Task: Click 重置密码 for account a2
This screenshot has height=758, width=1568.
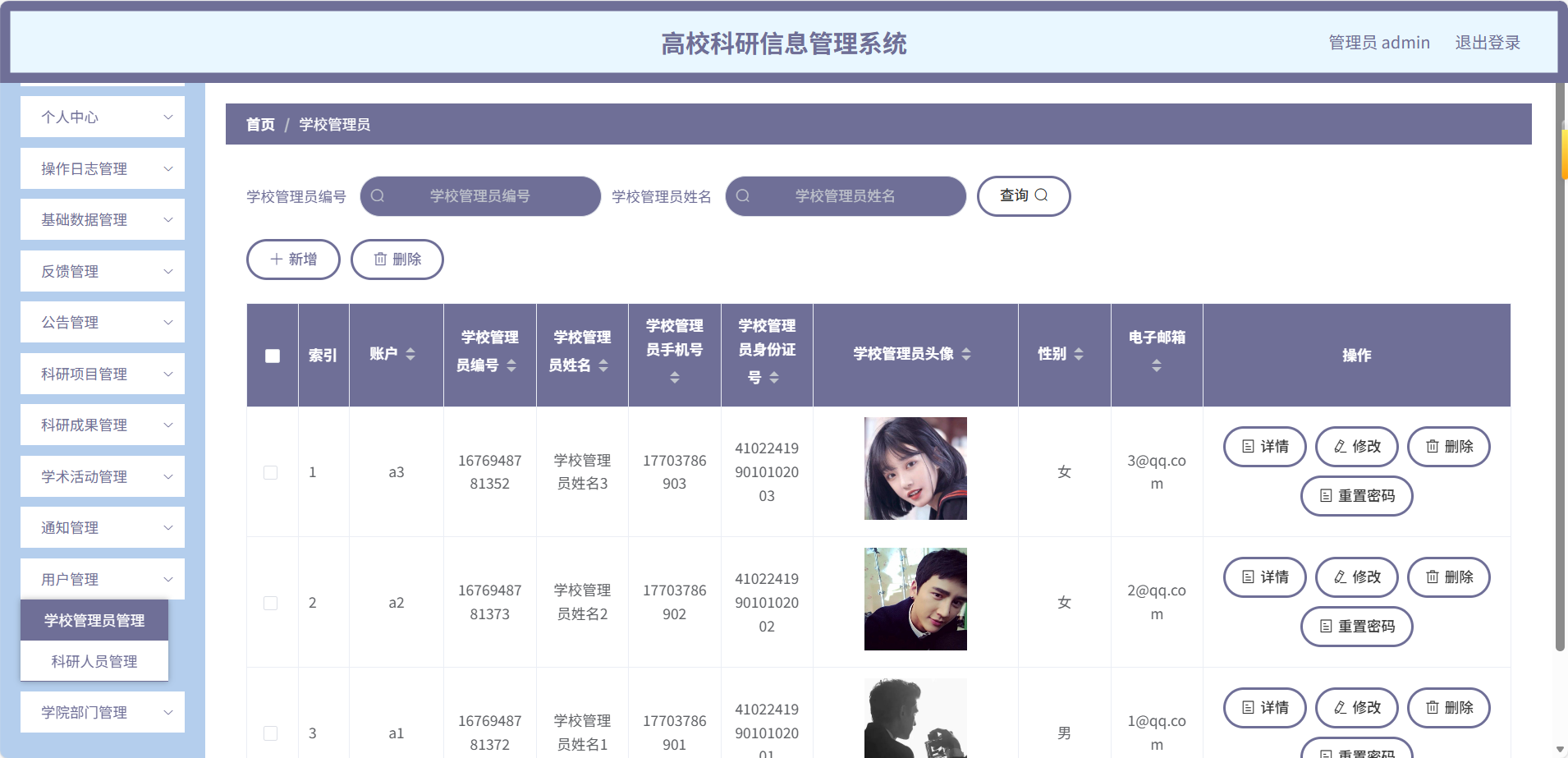Action: click(1357, 627)
